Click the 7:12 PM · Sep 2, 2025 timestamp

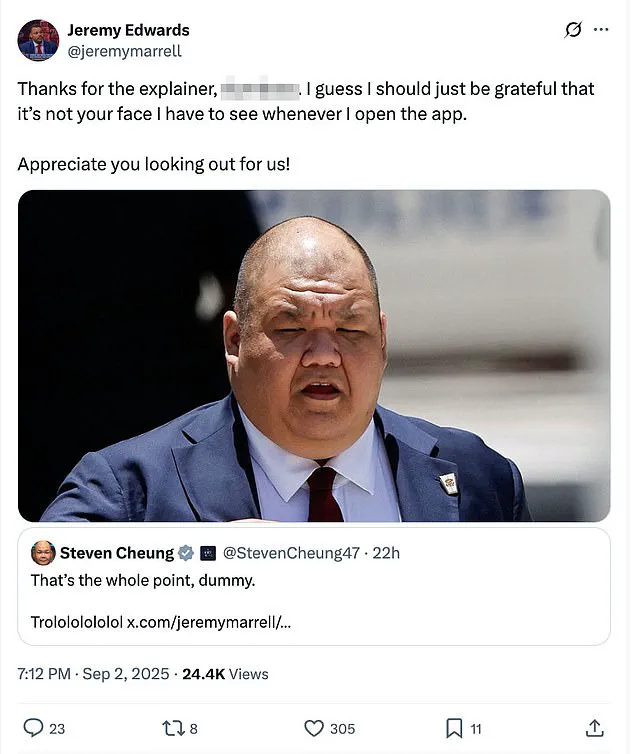click(91, 674)
